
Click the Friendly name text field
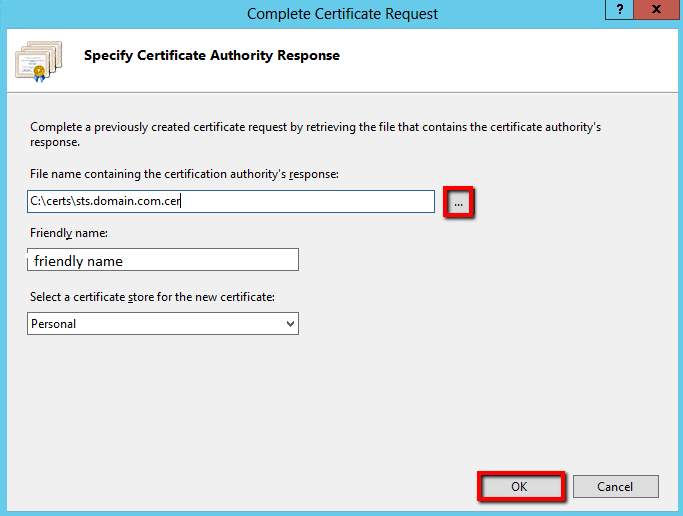163,260
